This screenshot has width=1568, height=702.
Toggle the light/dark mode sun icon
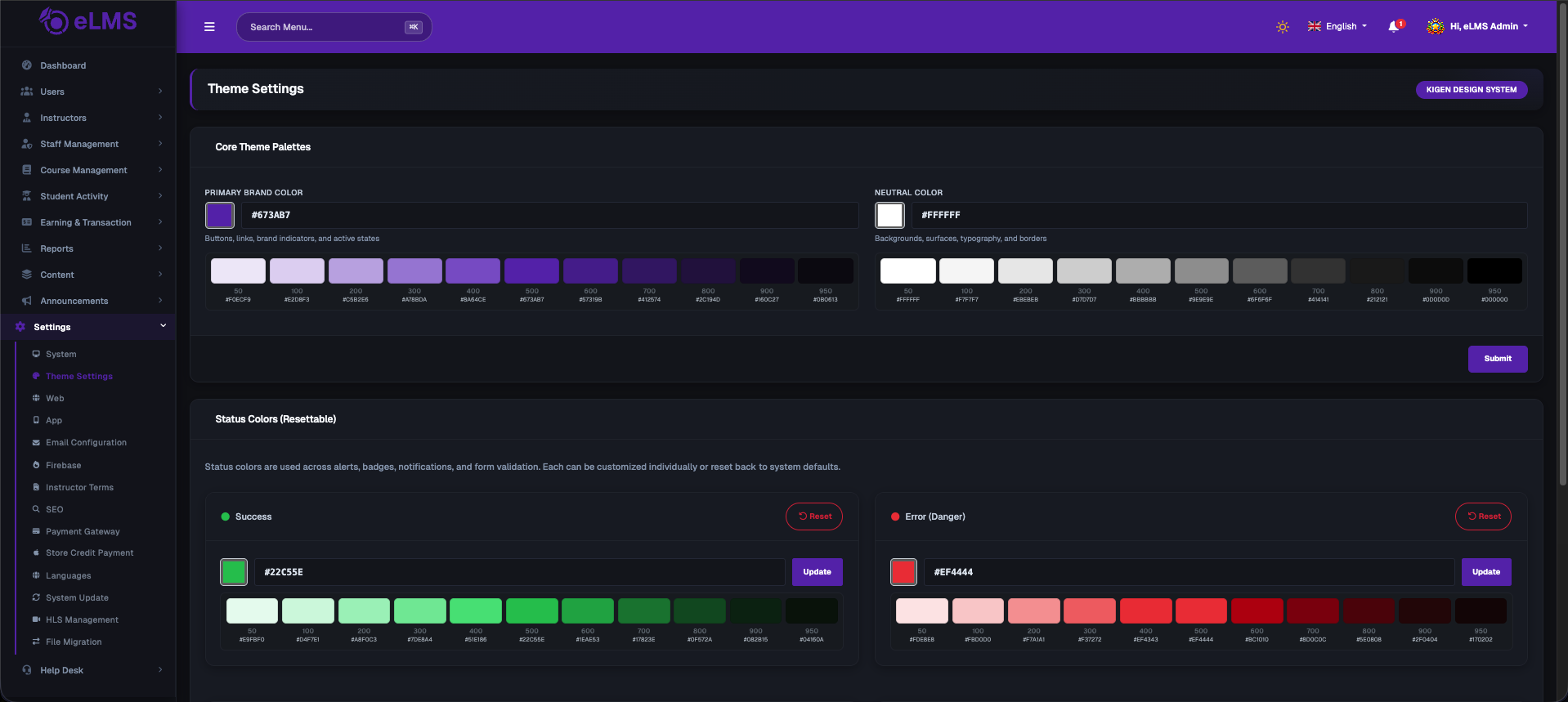pyautogui.click(x=1283, y=27)
